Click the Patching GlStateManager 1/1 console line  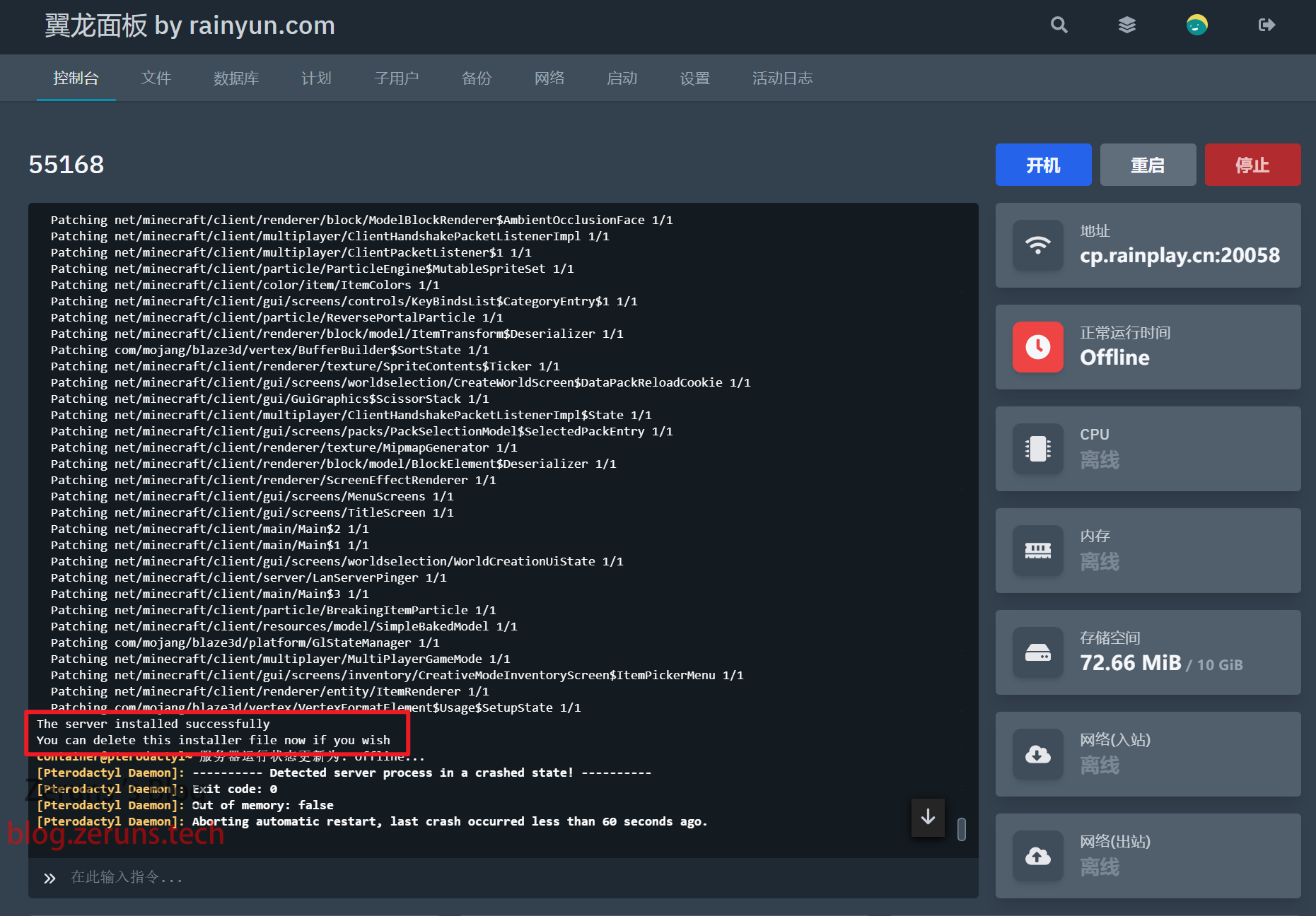(x=245, y=642)
